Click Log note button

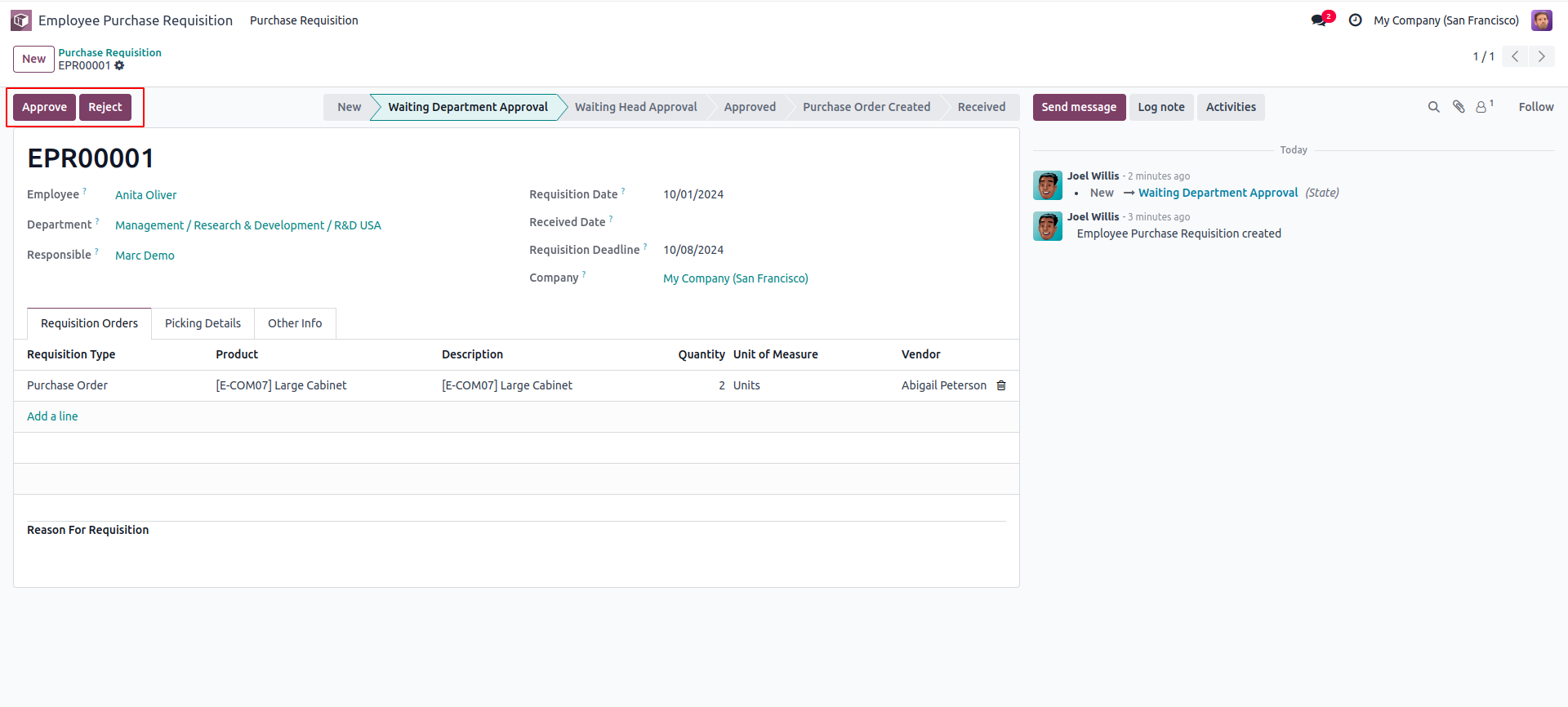click(1160, 107)
